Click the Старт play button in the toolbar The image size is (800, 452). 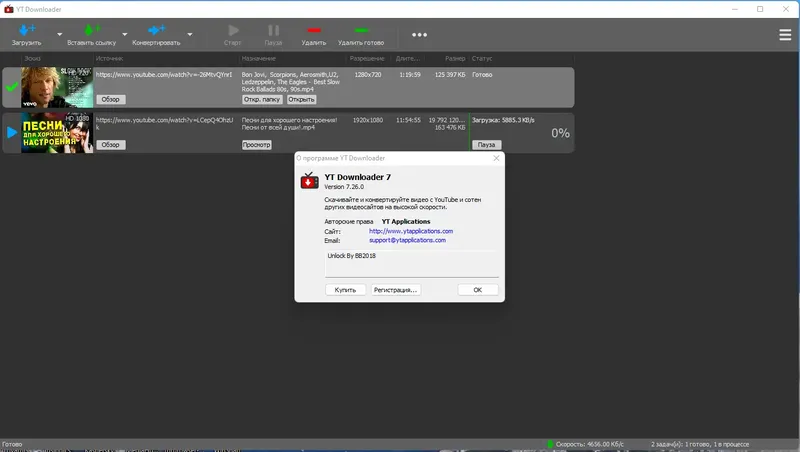click(233, 31)
